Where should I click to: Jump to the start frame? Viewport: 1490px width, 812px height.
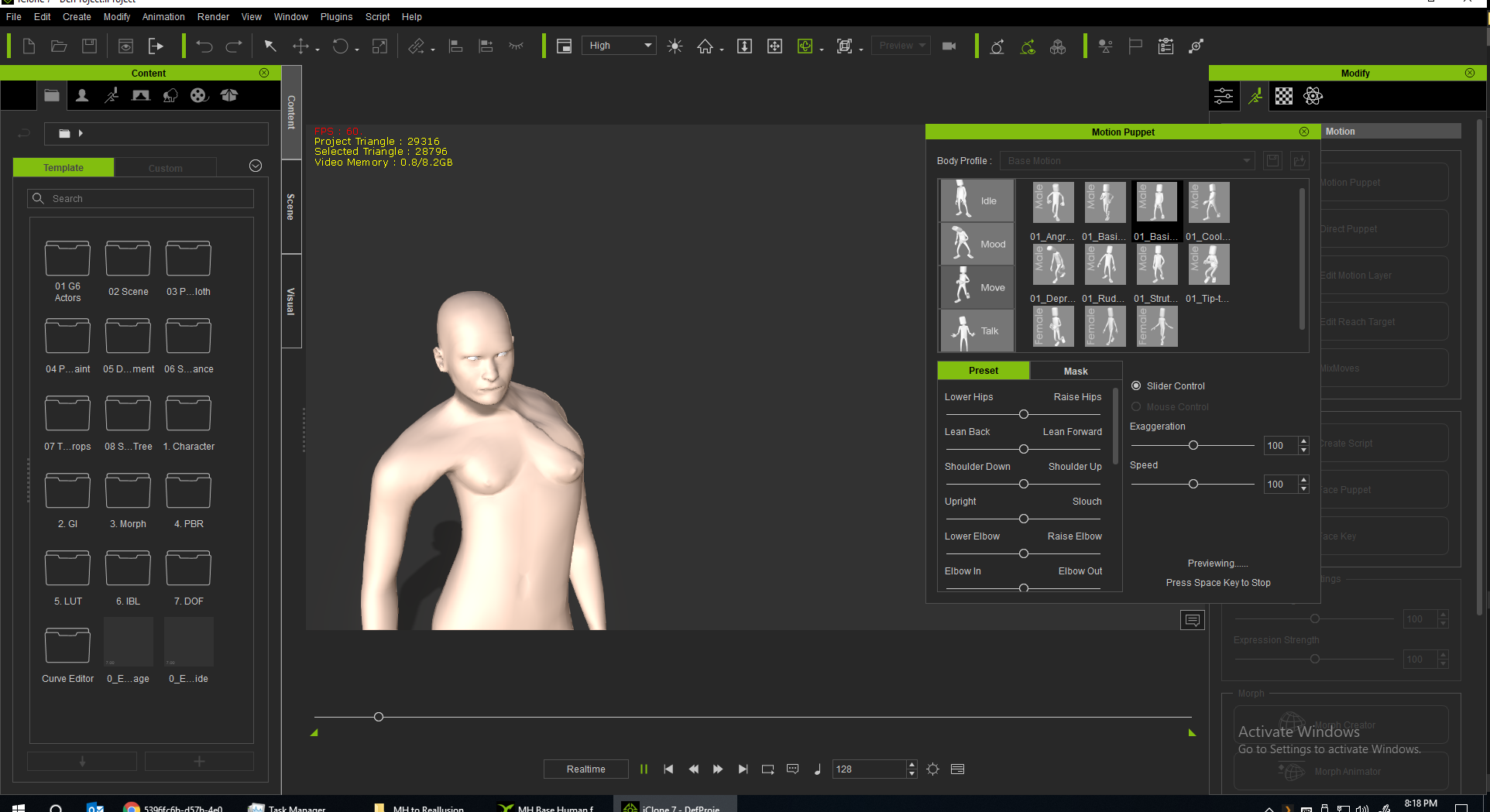click(668, 769)
